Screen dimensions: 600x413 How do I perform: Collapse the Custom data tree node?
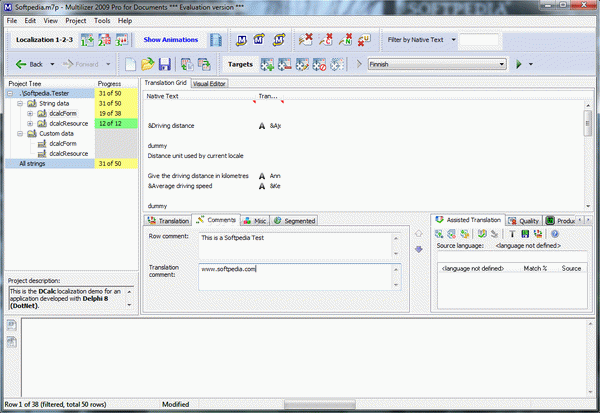20,134
